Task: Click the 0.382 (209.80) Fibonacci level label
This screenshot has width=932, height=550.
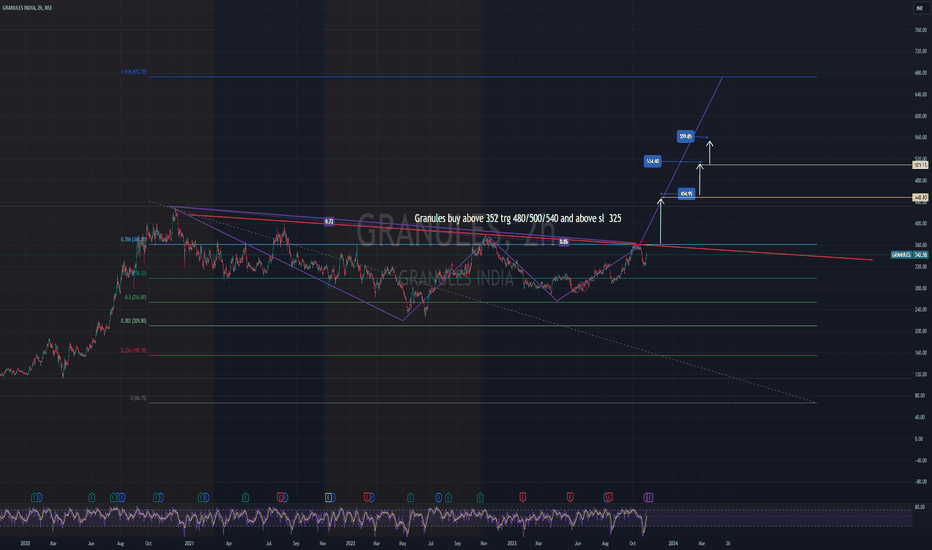Action: 134,321
